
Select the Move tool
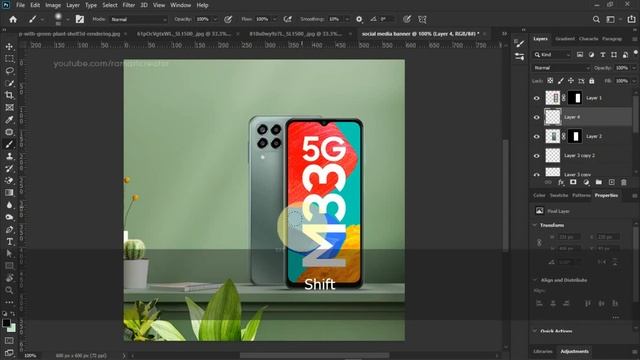pyautogui.click(x=9, y=47)
